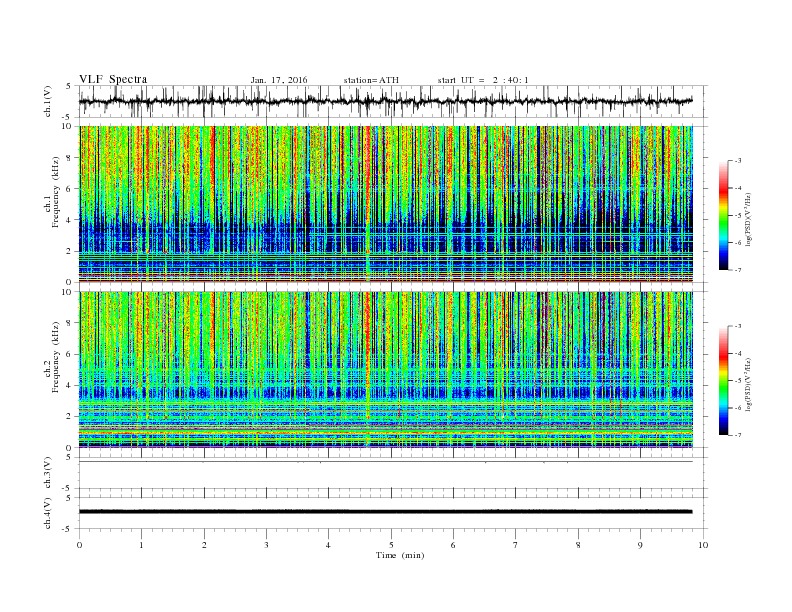
Task: Click the ch.3 flat line trace
Action: coord(386,462)
